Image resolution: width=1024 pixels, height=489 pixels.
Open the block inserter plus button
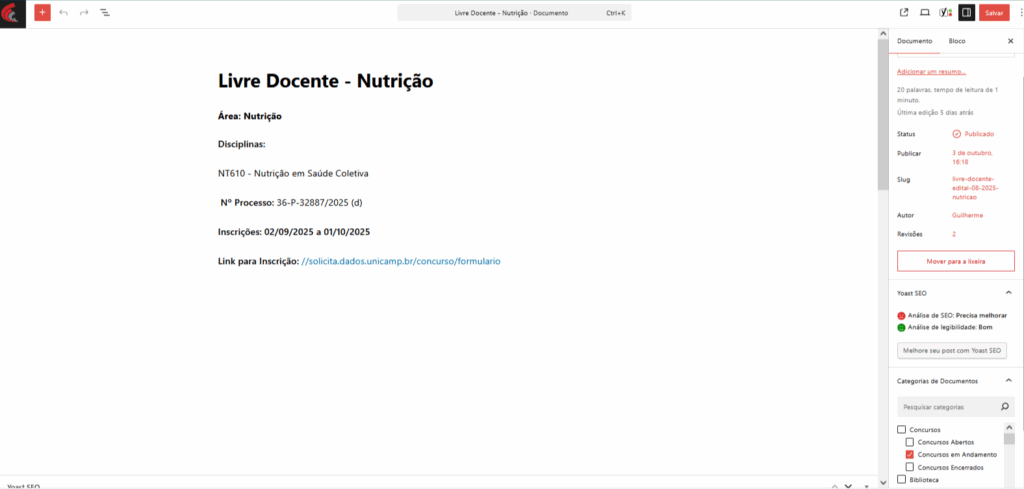[x=42, y=13]
